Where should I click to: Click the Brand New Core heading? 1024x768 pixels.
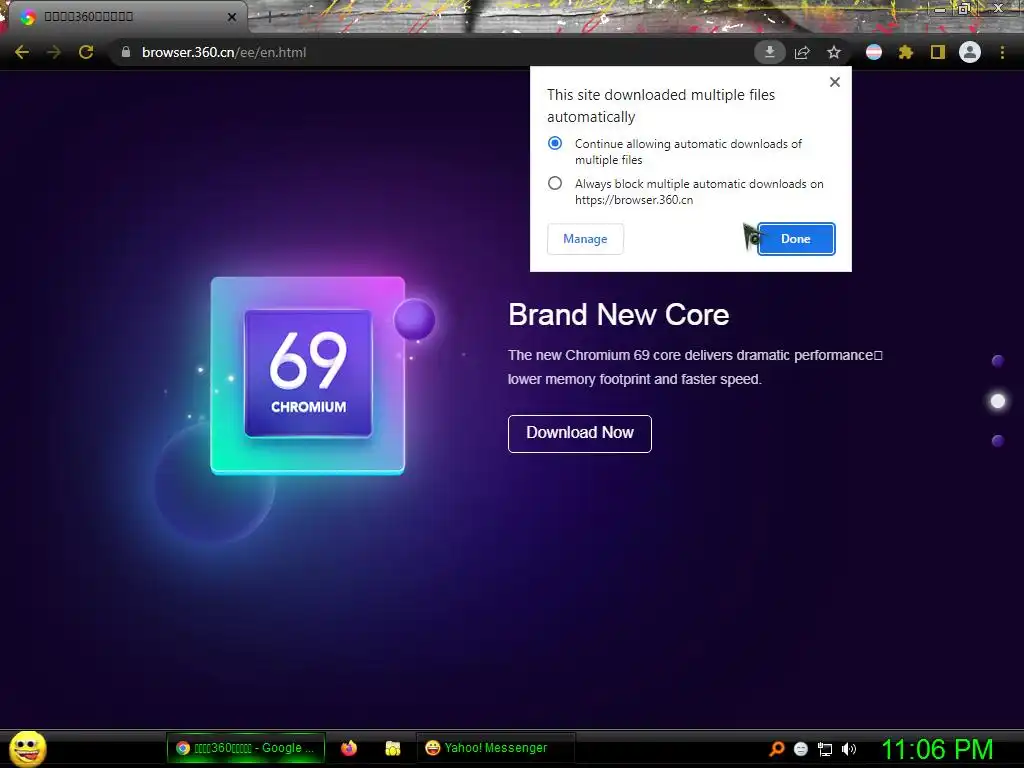[618, 315]
